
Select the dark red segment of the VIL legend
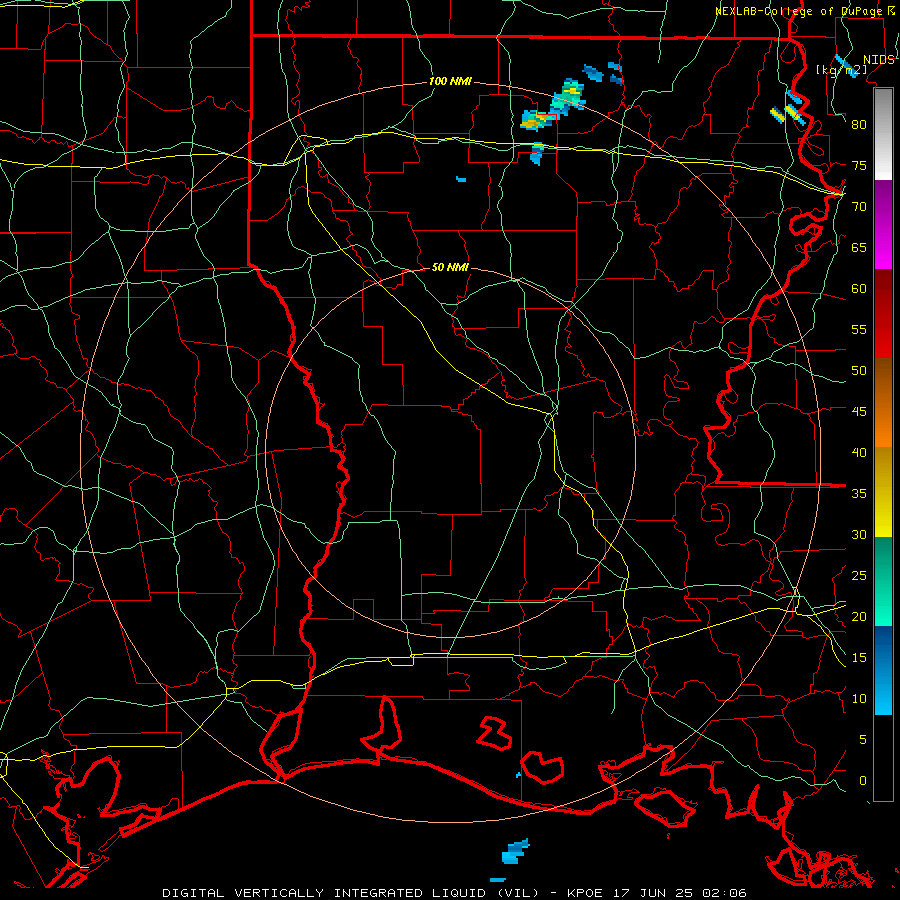pos(883,314)
